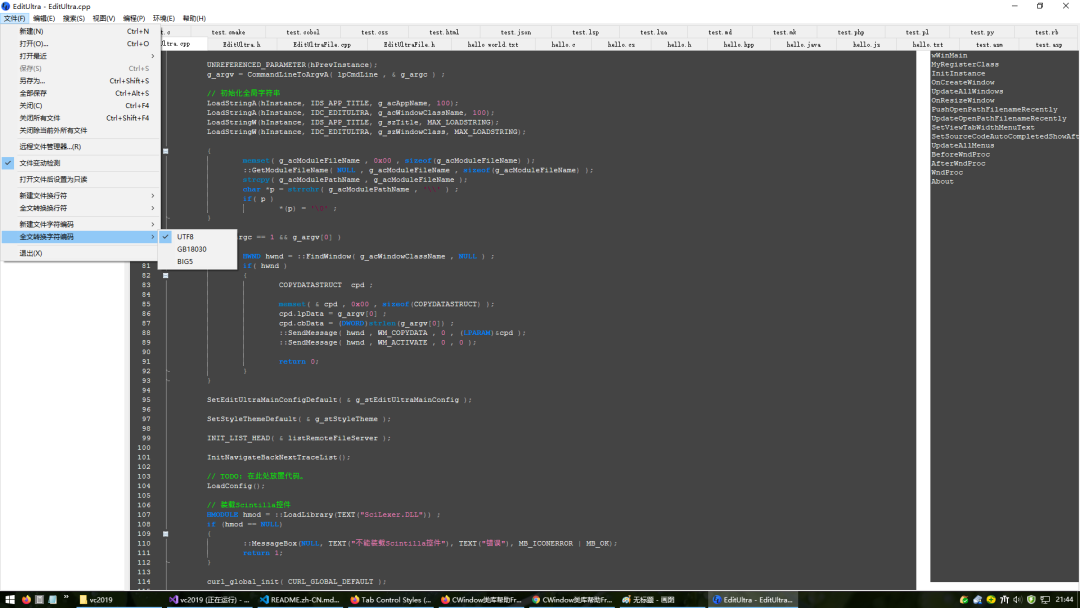Switch to EditUltraFile.h tab
Image resolution: width=1080 pixels, height=608 pixels.
click(x=409, y=45)
